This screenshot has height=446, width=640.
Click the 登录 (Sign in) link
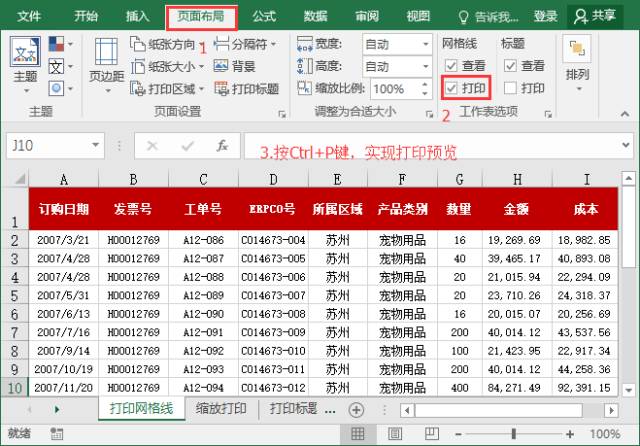click(546, 16)
